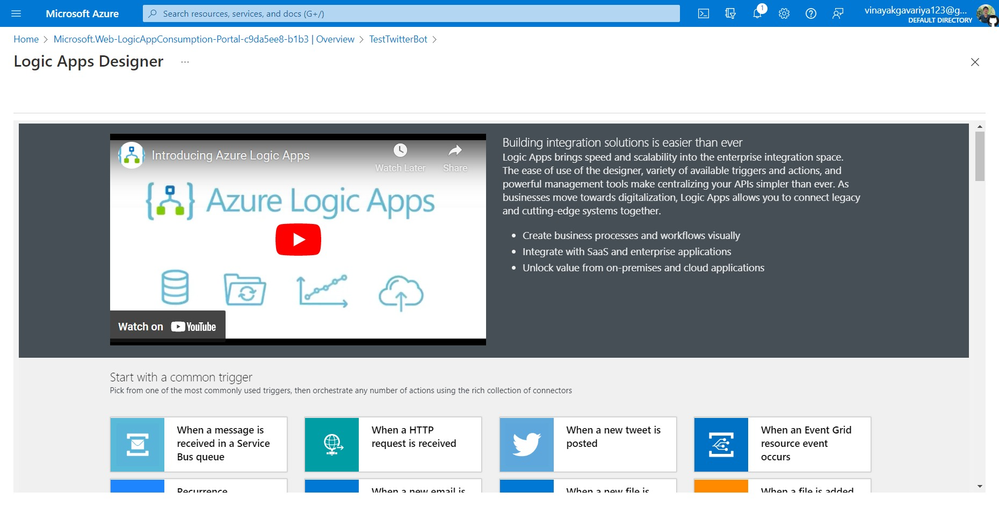This screenshot has width=999, height=506.
Task: Click the Start with a common trigger heading
Action: click(x=181, y=377)
